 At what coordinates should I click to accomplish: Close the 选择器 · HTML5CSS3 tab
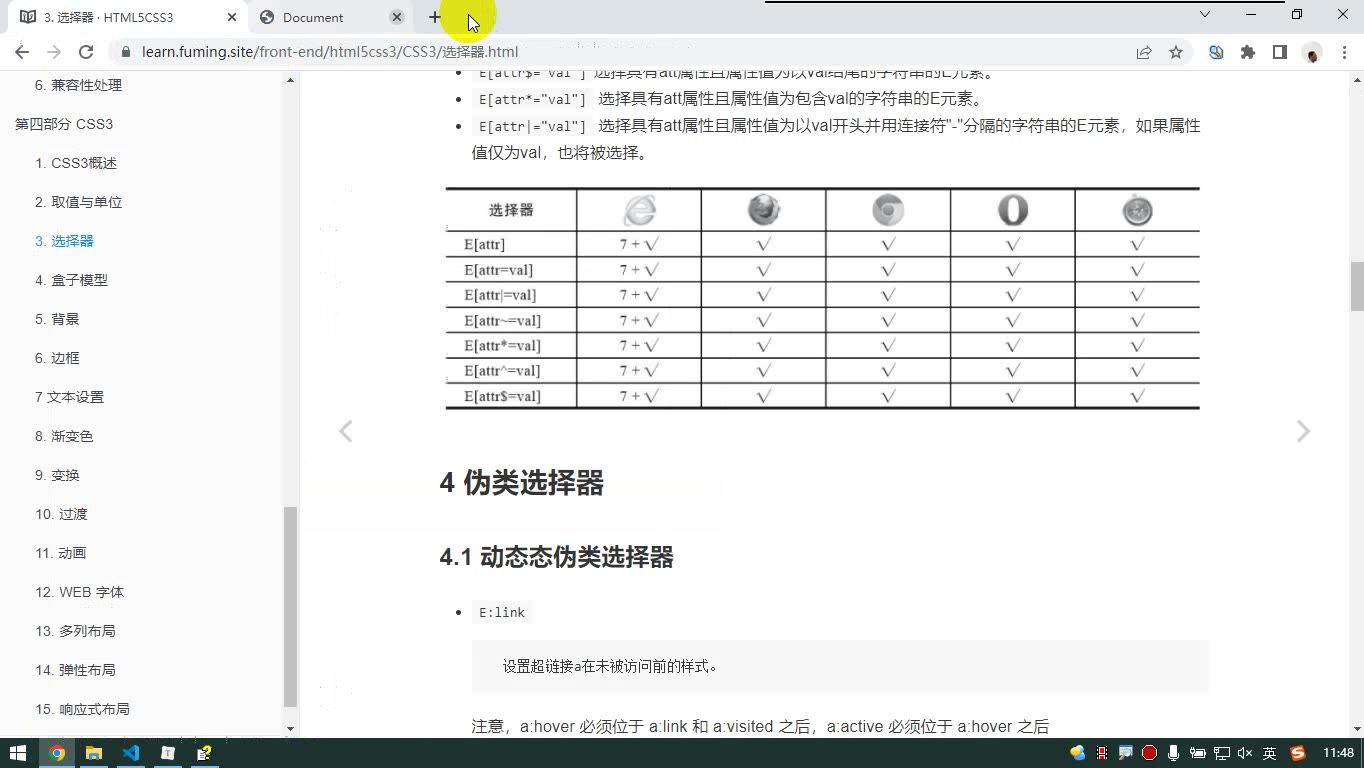point(232,17)
